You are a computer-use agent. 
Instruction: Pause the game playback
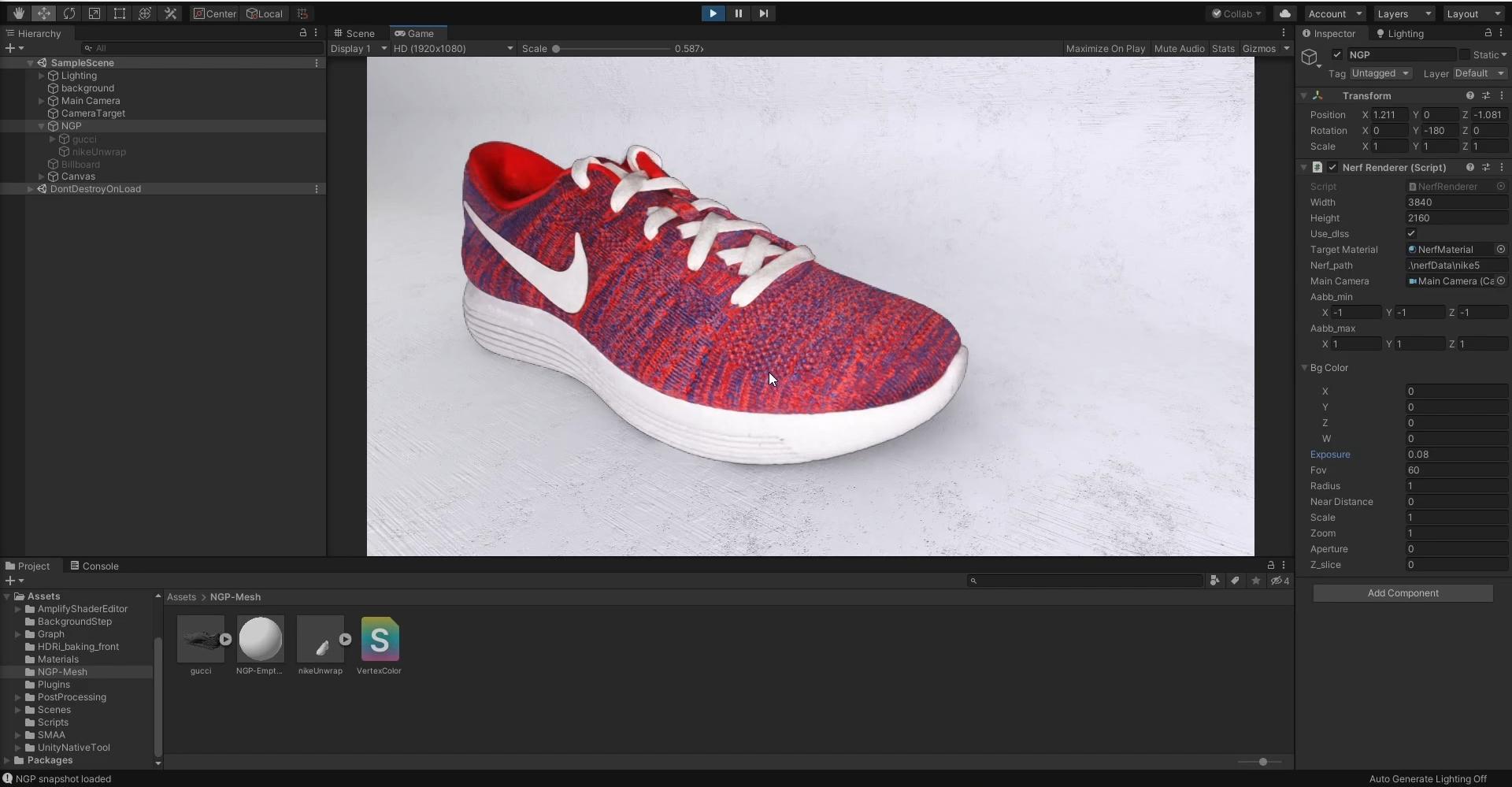click(x=738, y=13)
